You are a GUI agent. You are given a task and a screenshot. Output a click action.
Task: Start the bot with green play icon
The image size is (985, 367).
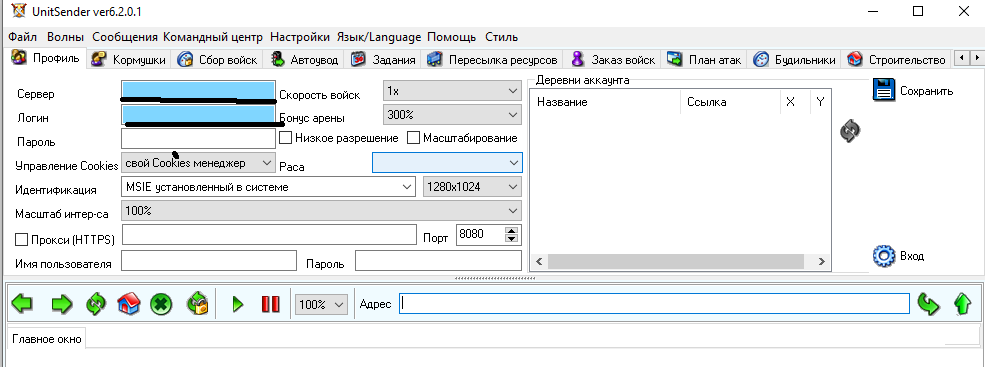237,305
